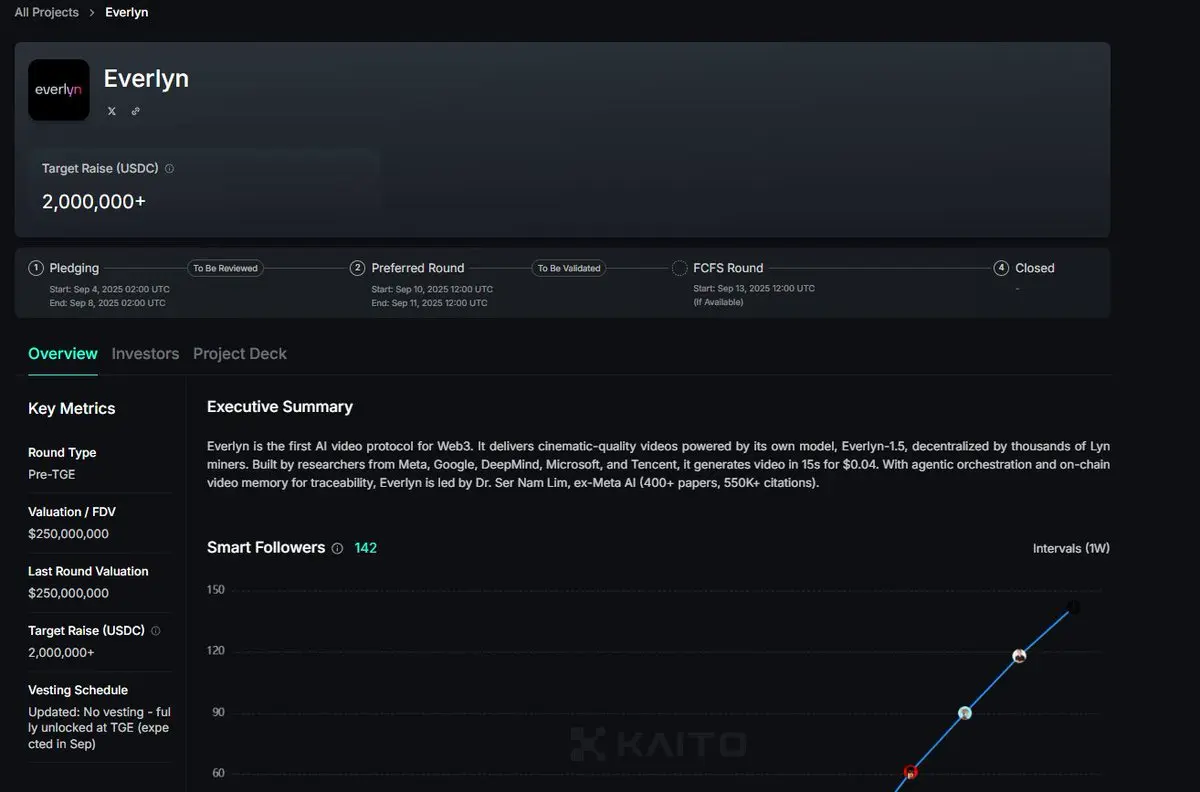Click FCFS Round start date Sep 13, 2025
Viewport: 1200px width, 792px height.
(x=754, y=288)
